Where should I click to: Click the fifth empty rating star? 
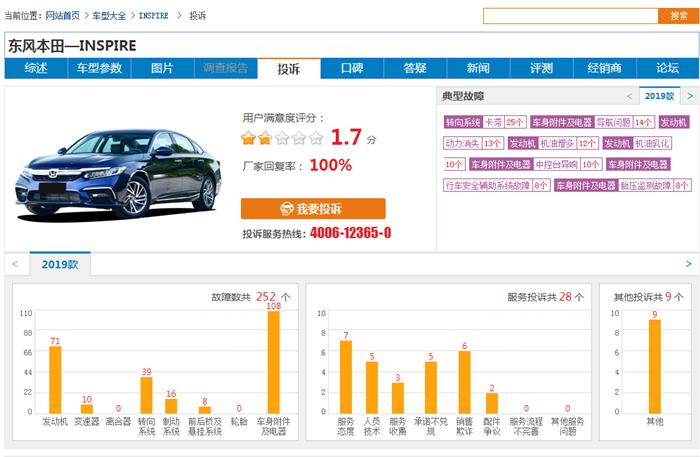[316, 138]
